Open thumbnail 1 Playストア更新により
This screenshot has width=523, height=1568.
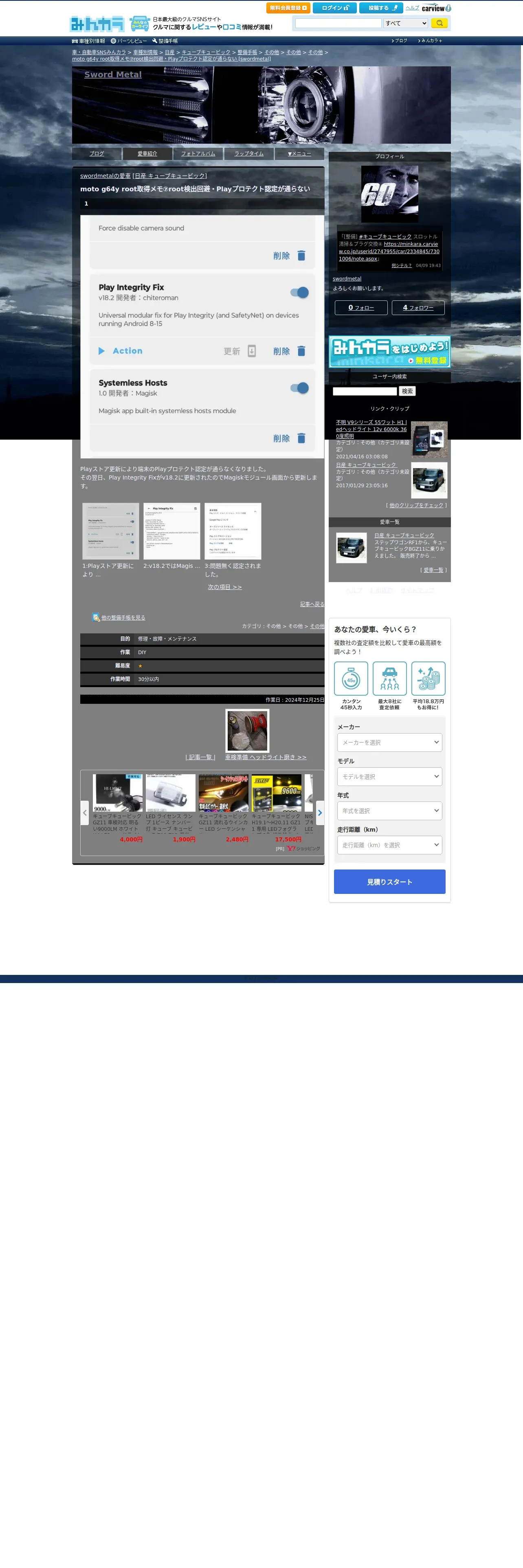pos(111,531)
